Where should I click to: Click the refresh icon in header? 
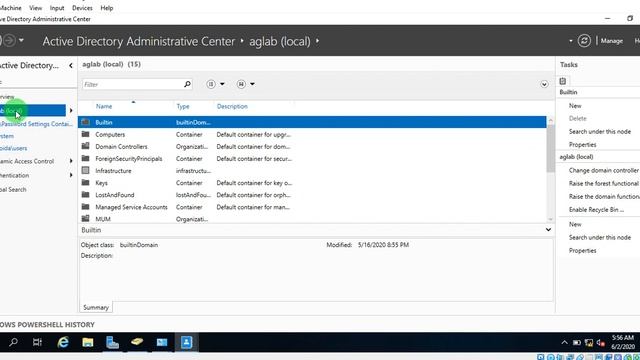click(584, 41)
